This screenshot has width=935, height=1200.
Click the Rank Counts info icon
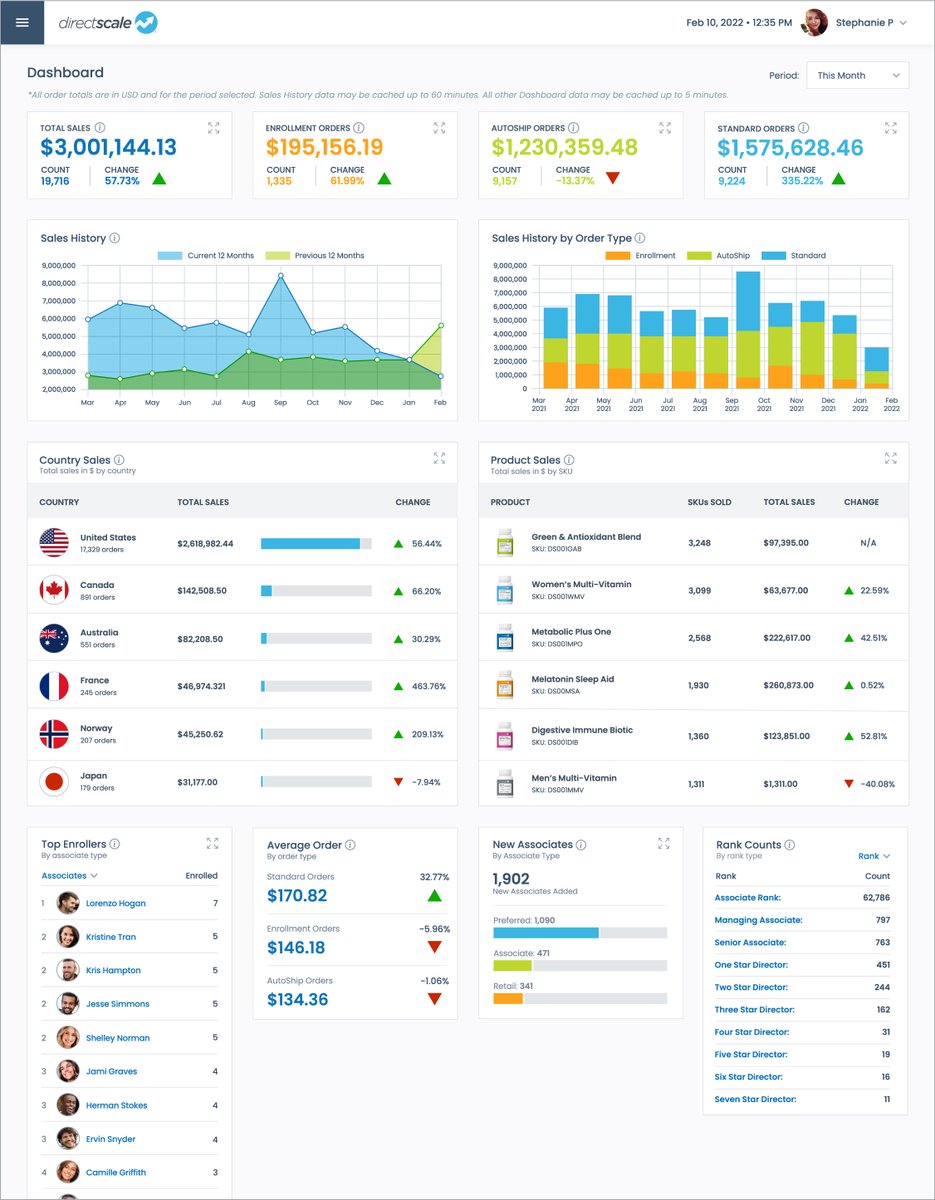pyautogui.click(x=790, y=845)
